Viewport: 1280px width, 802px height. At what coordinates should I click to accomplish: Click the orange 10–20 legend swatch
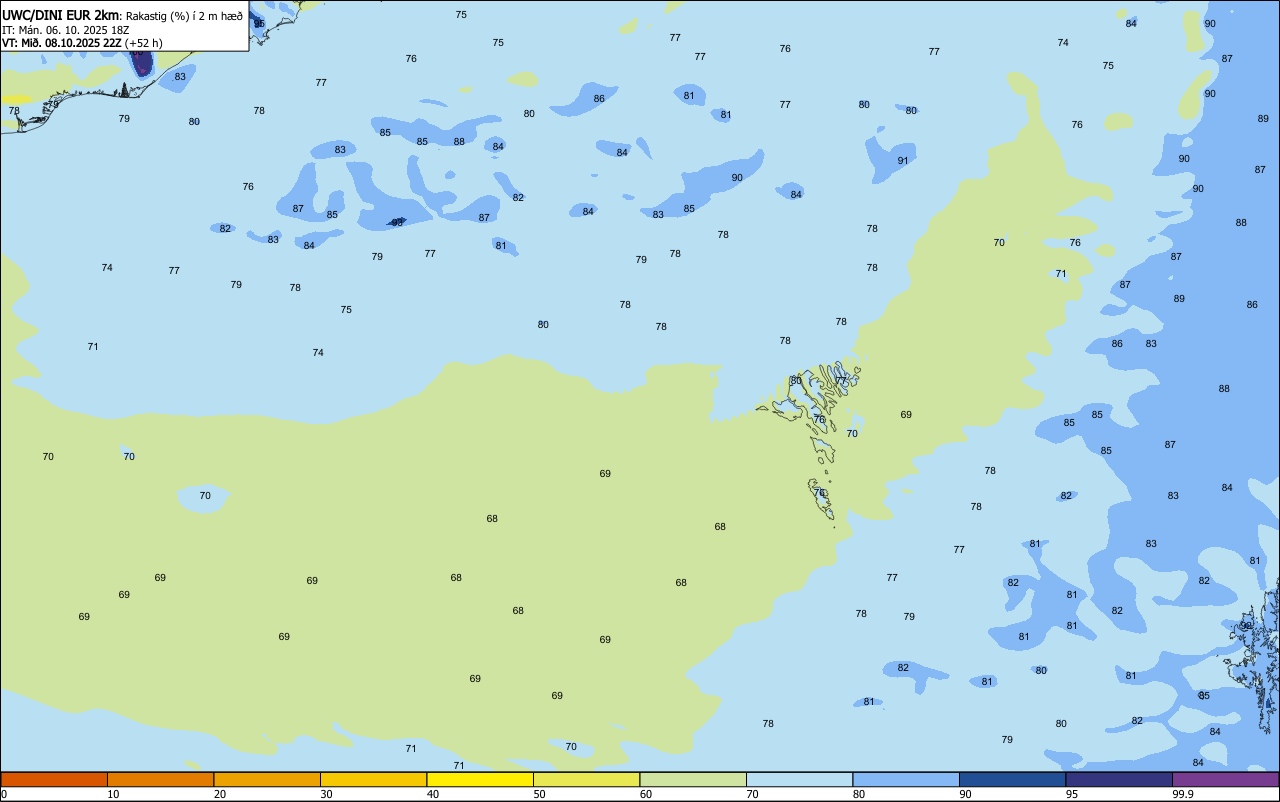pos(160,779)
